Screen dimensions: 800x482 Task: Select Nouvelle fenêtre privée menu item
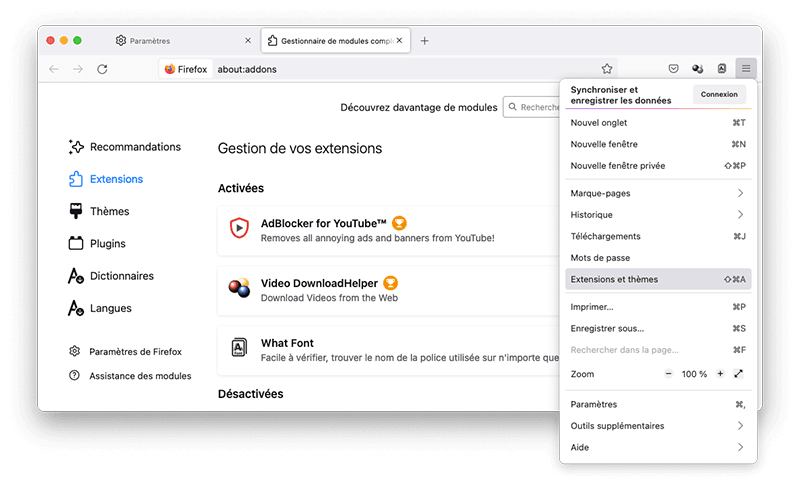(x=617, y=166)
